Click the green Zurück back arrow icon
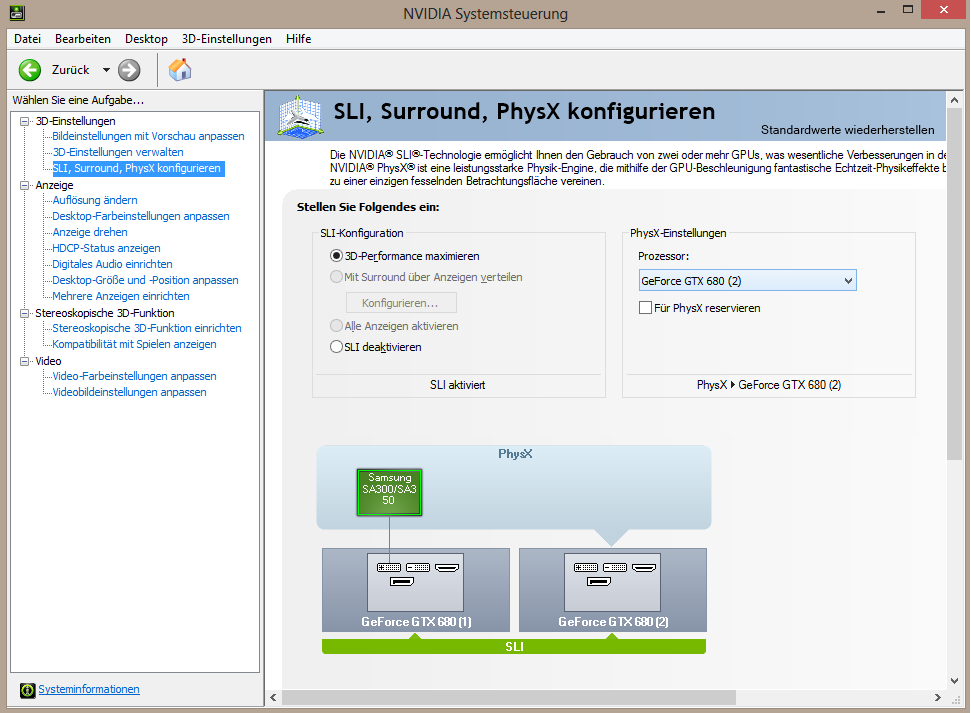 click(30, 70)
